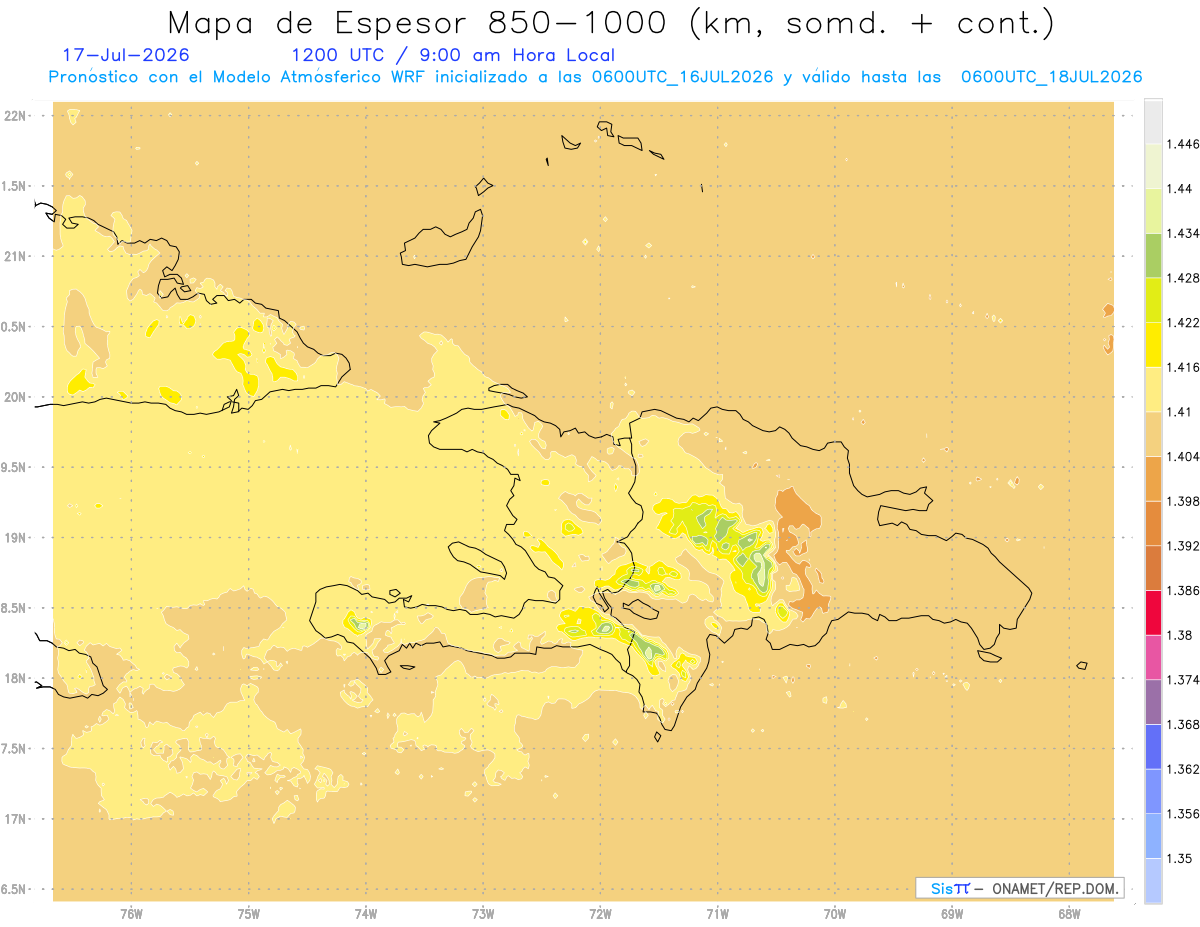The image size is (1200, 927).
Task: Click the forecast date '17-Jul-2026'
Action: pos(125,56)
